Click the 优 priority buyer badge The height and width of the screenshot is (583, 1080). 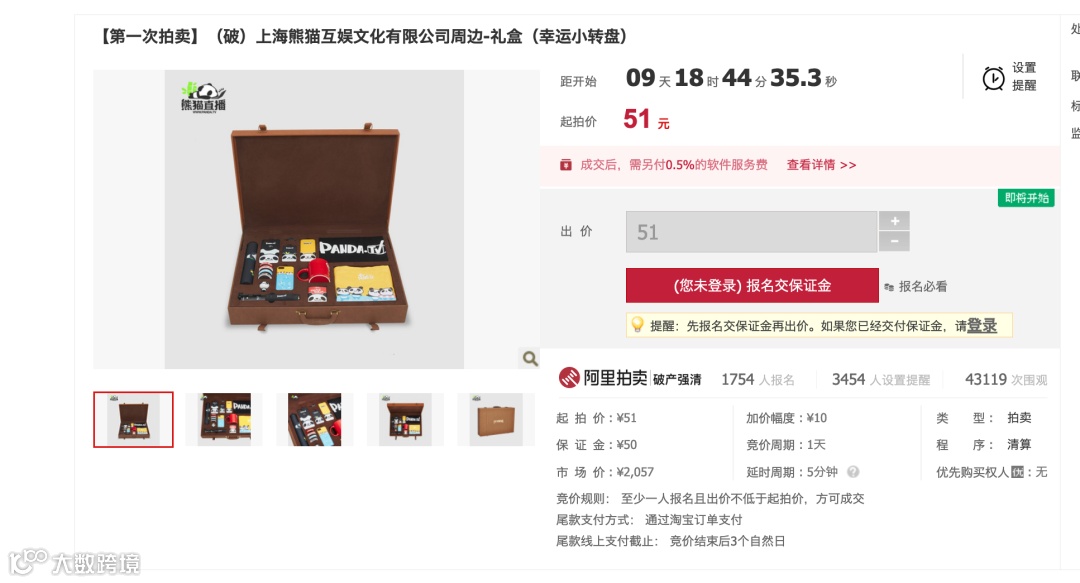coord(1017,472)
